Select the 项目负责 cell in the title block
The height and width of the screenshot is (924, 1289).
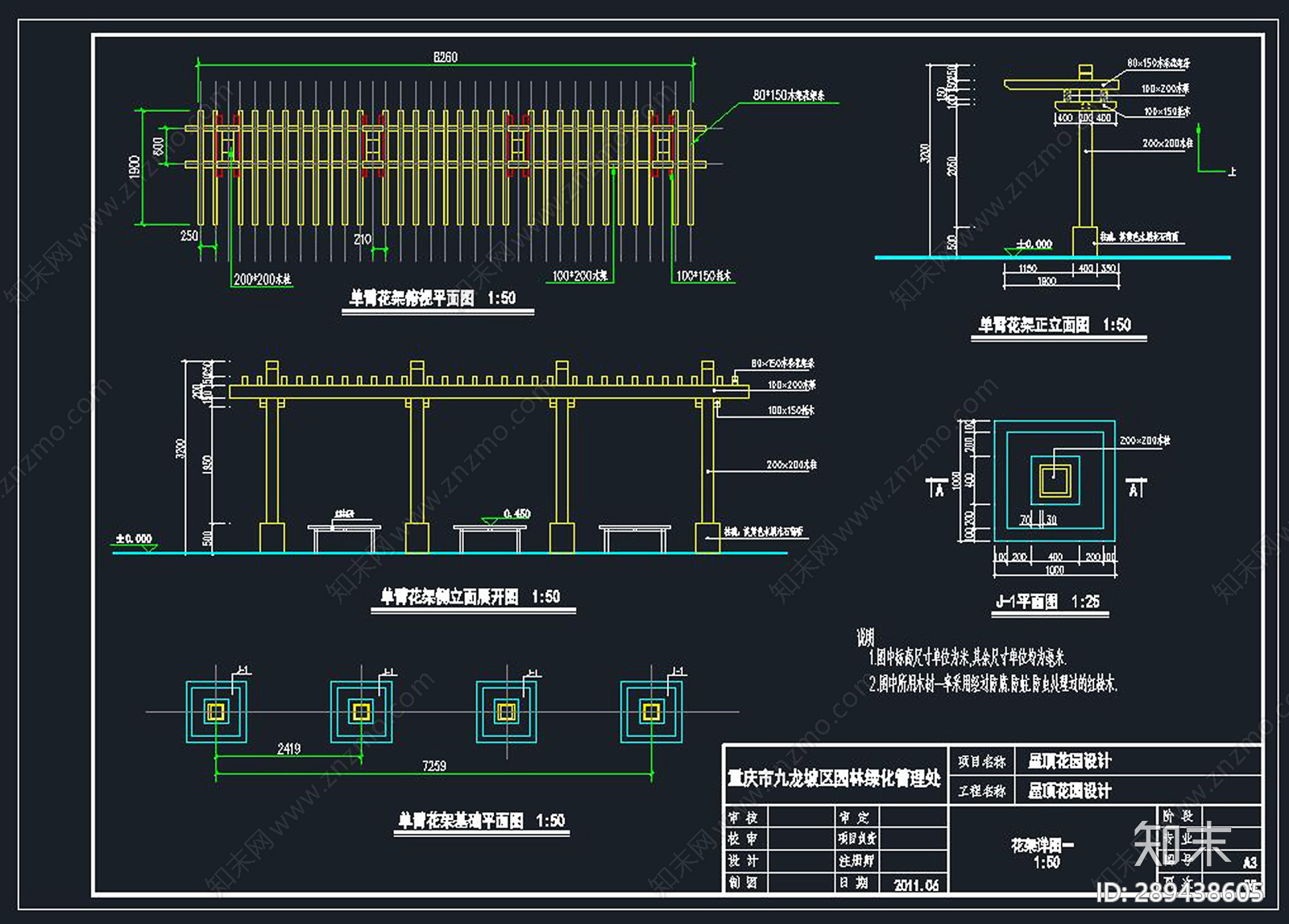[x=857, y=839]
